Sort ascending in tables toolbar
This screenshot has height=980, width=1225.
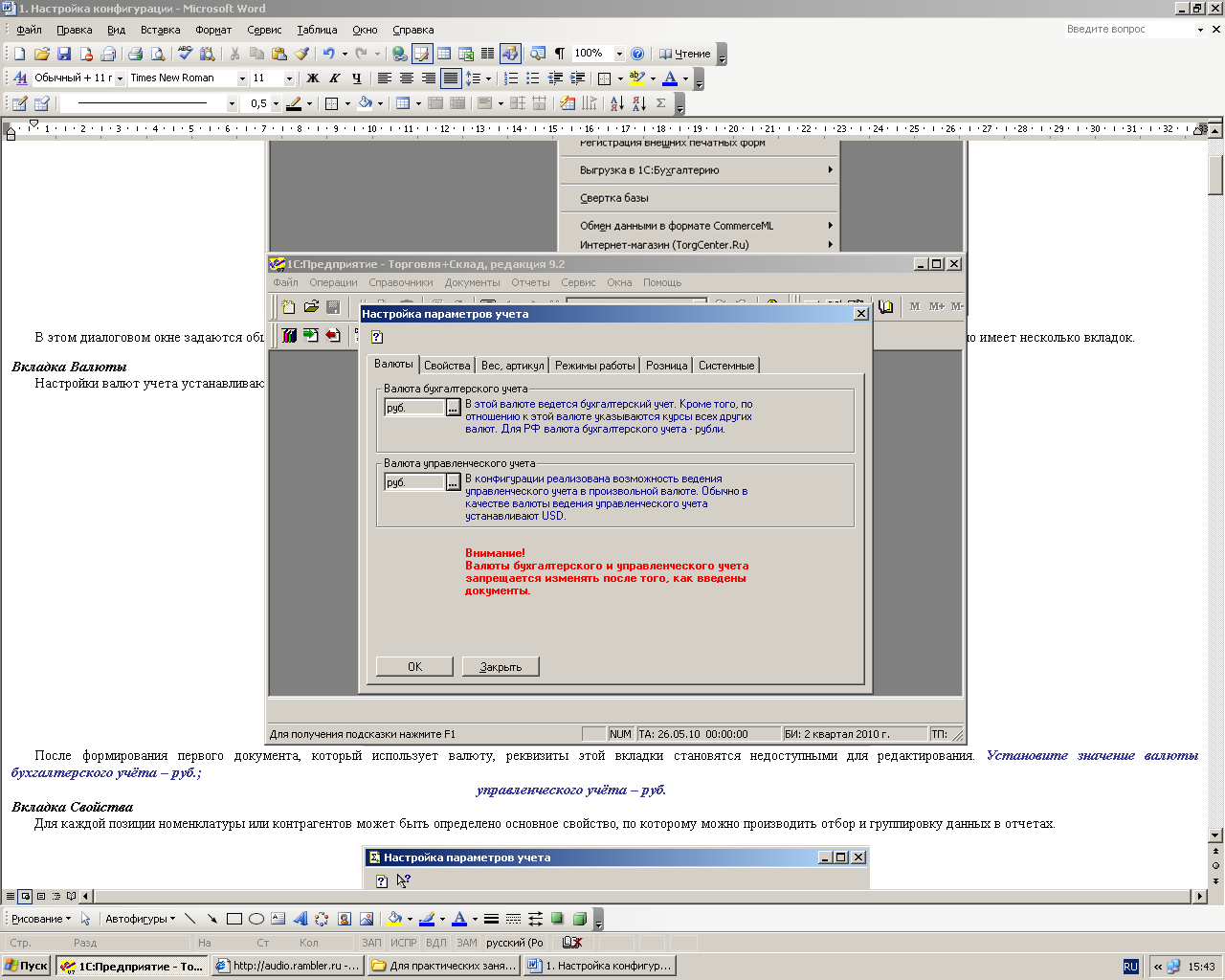(x=616, y=103)
